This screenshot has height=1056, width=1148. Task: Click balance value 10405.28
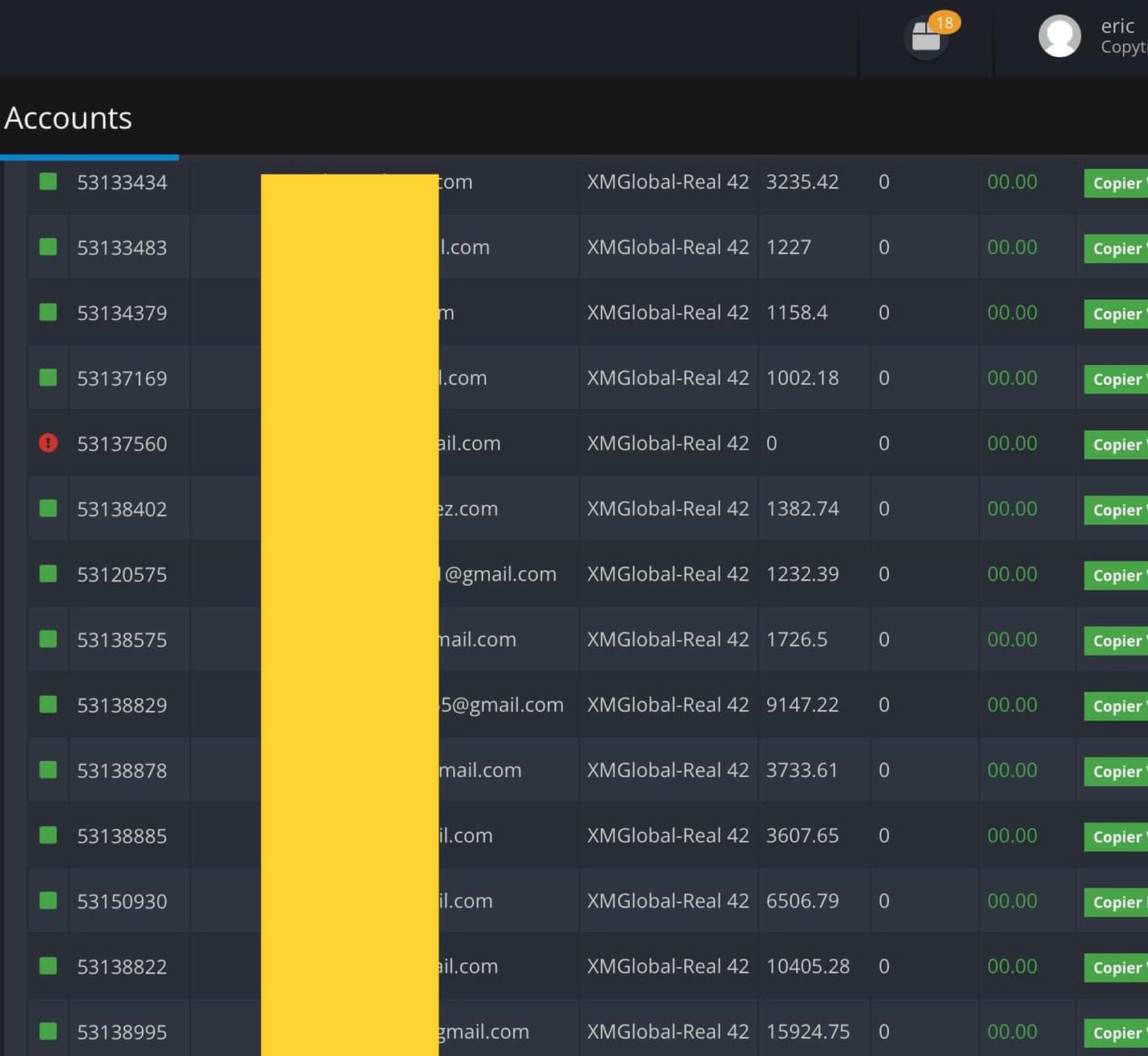click(808, 965)
